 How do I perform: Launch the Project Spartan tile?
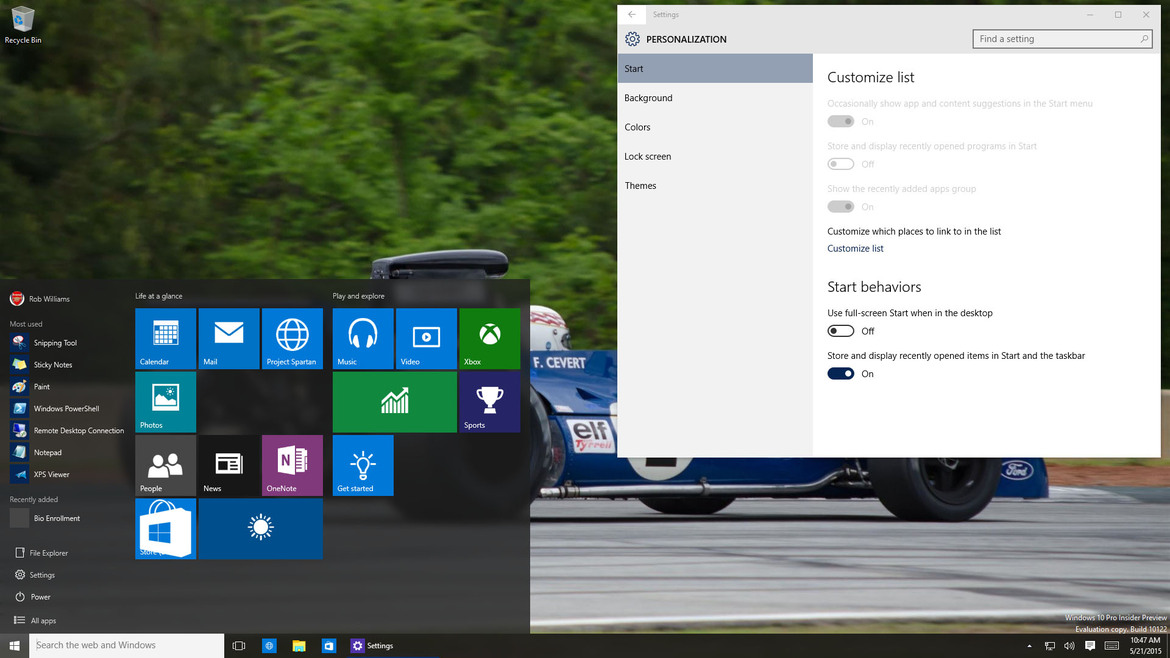(x=292, y=339)
